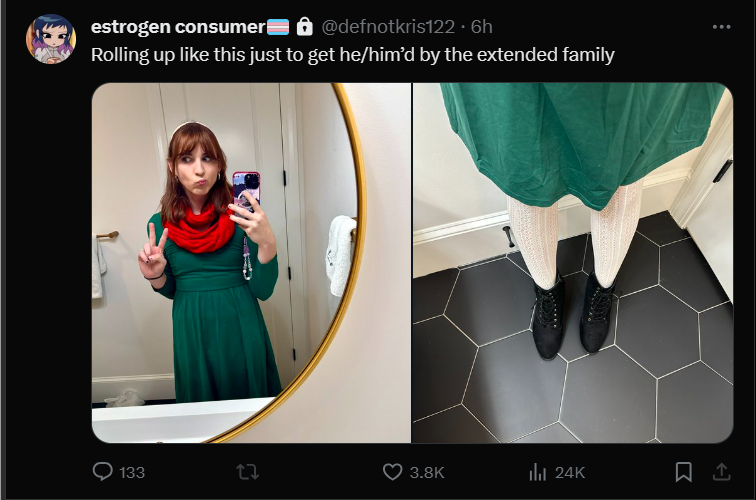The image size is (756, 500).
Task: Like the post with the heart icon
Action: (x=392, y=472)
